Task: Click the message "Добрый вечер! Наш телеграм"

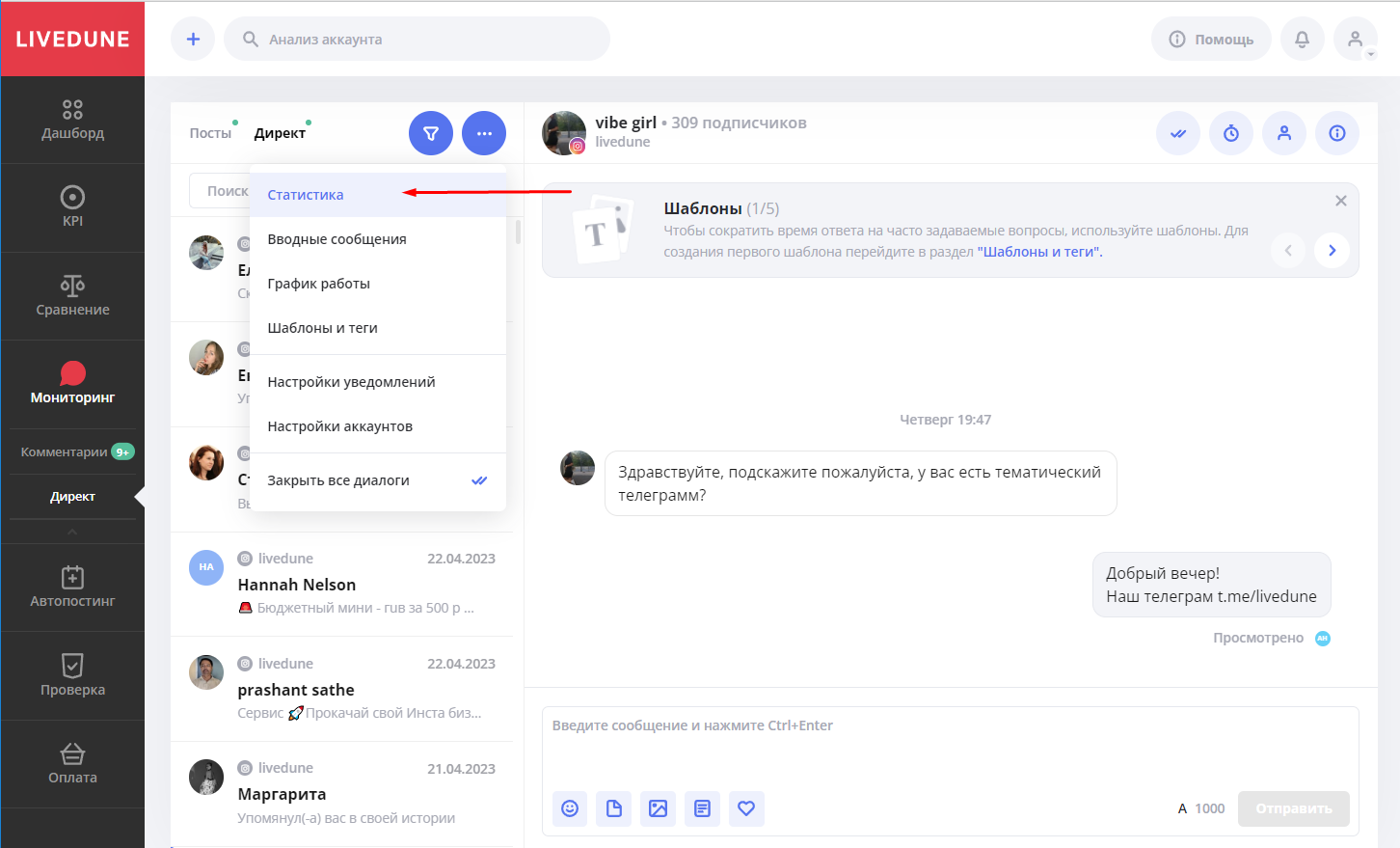Action: 1211,585
